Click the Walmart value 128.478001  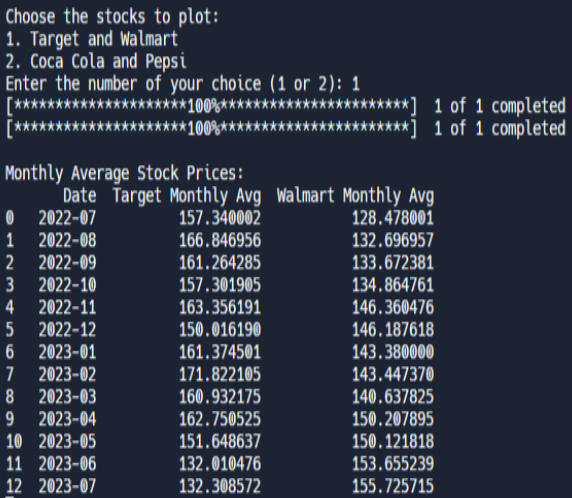(x=393, y=218)
